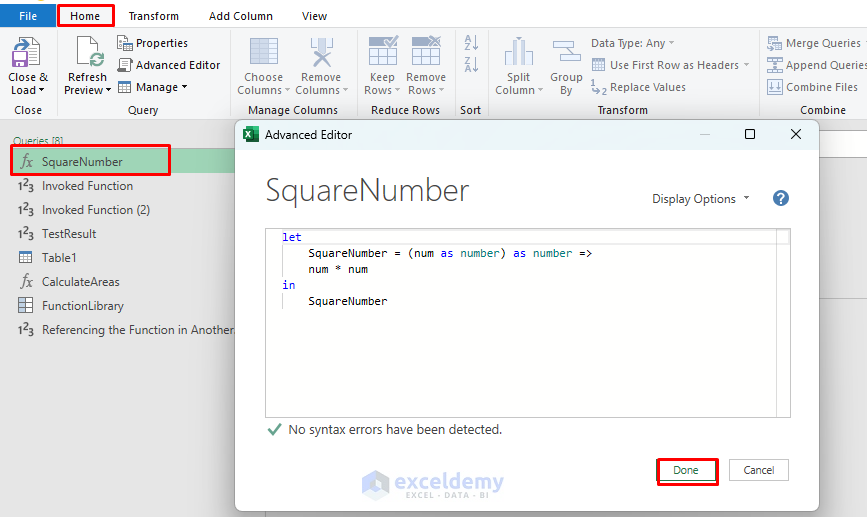Expand the Split Column dropdown arrow
Image resolution: width=867 pixels, height=517 pixels.
pos(540,90)
